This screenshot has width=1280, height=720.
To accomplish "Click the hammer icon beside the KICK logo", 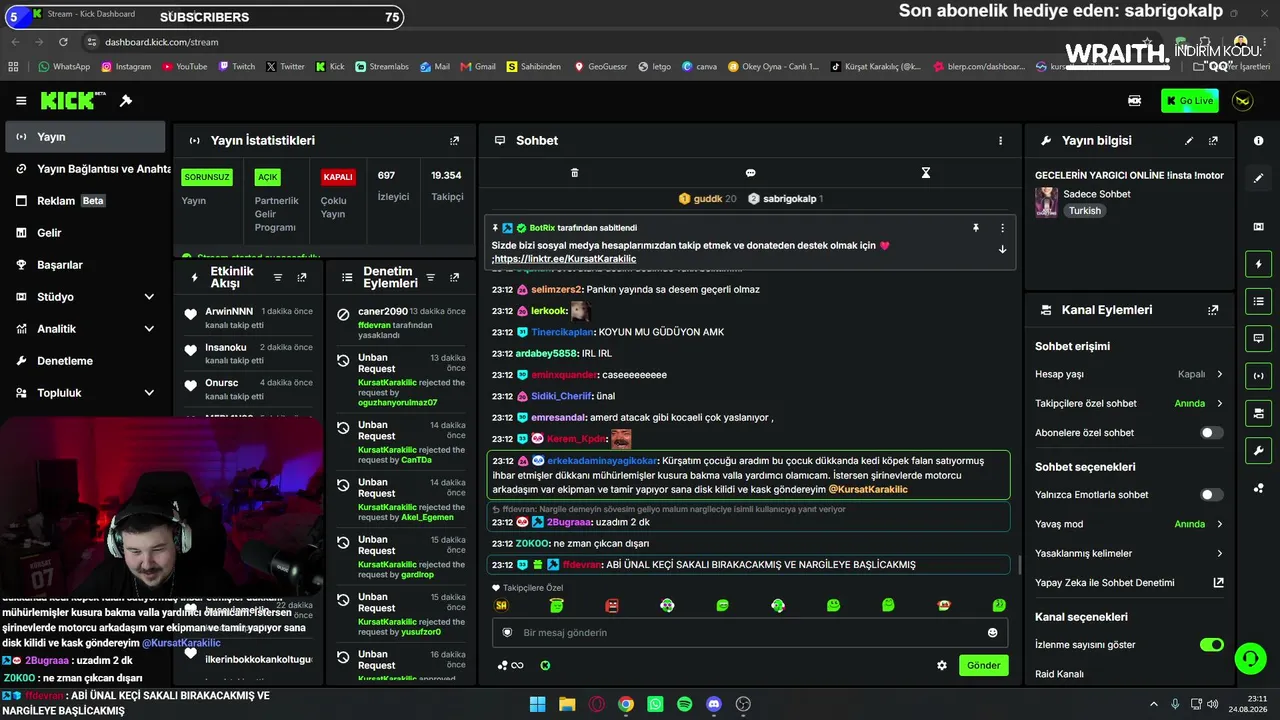I will click(126, 101).
